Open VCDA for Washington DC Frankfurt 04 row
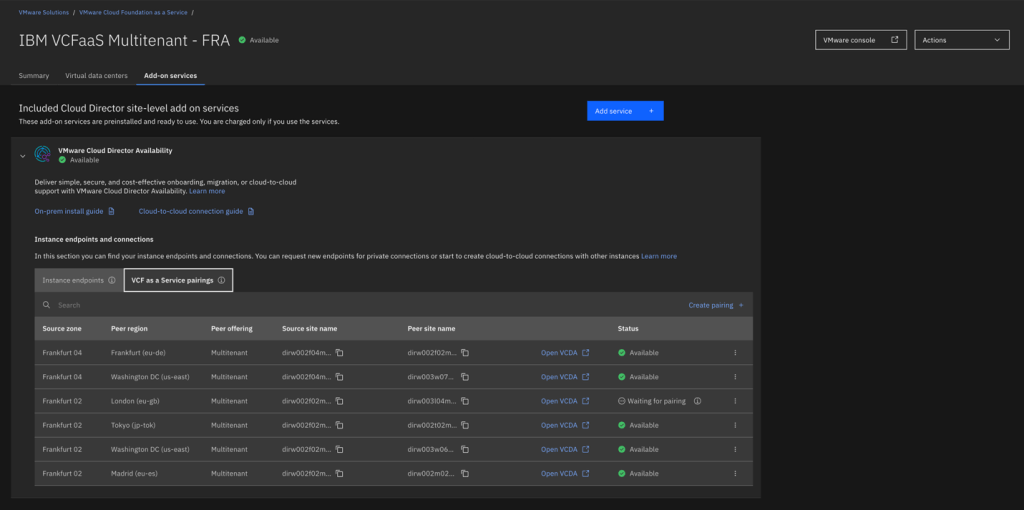Image resolution: width=1024 pixels, height=510 pixels. tap(565, 377)
